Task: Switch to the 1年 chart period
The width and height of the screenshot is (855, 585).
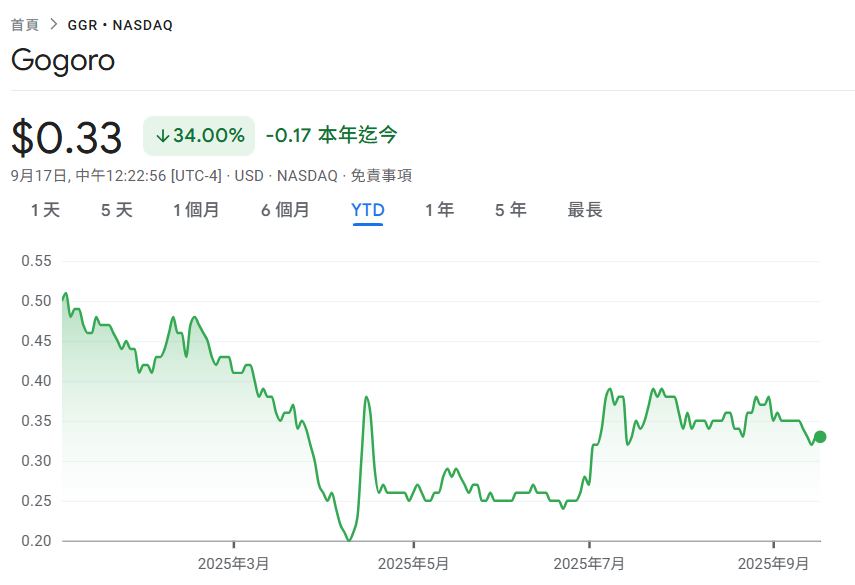Action: coord(440,210)
